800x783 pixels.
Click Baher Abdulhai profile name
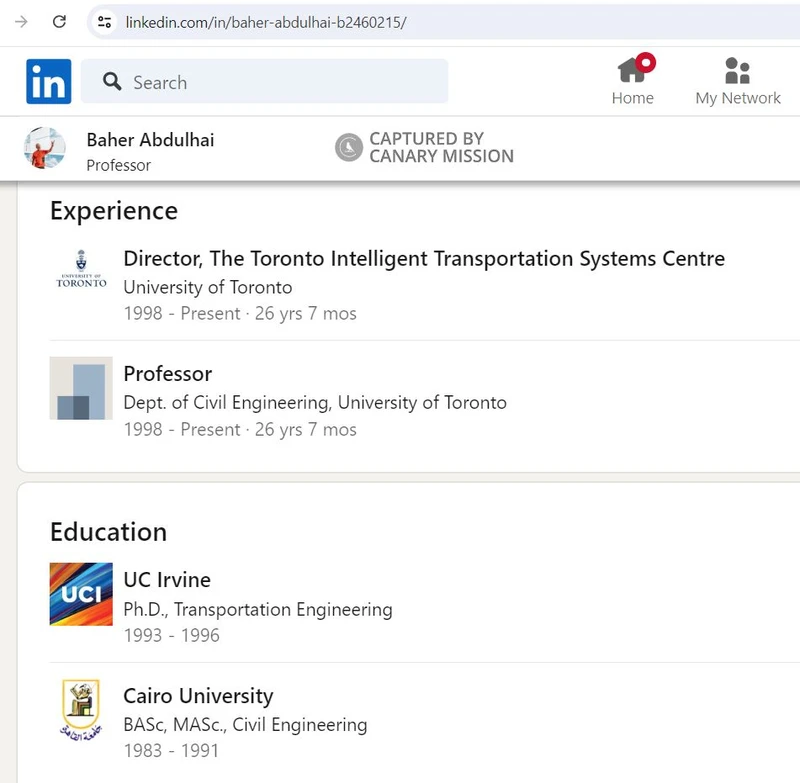click(149, 140)
